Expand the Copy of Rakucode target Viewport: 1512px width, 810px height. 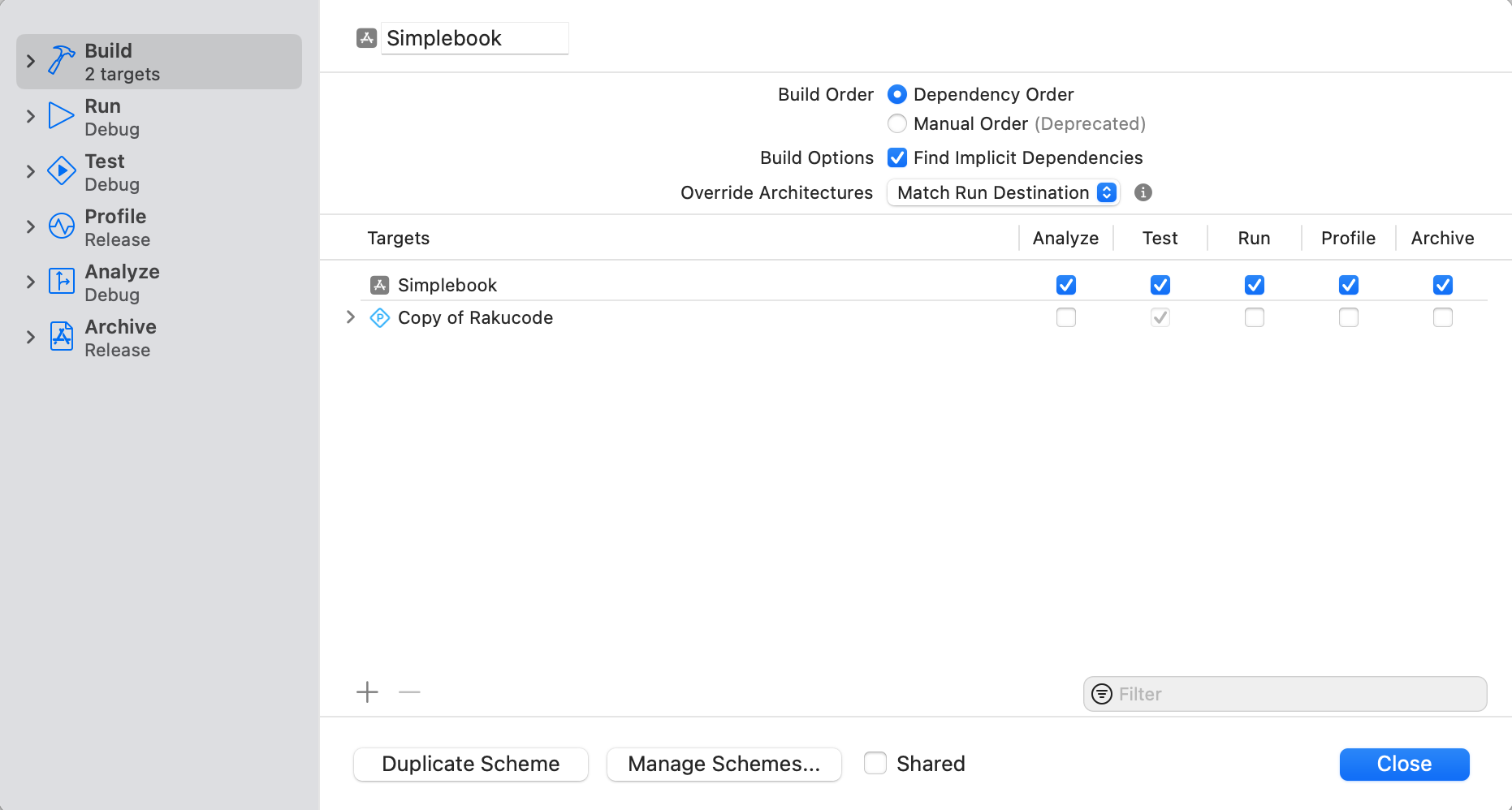click(x=351, y=317)
